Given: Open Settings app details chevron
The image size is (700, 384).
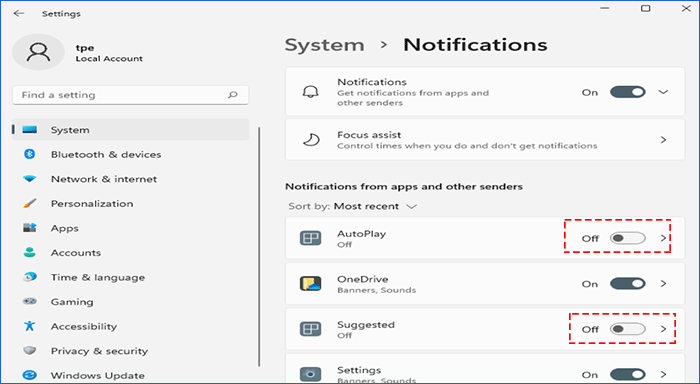Looking at the screenshot, I should point(663,374).
